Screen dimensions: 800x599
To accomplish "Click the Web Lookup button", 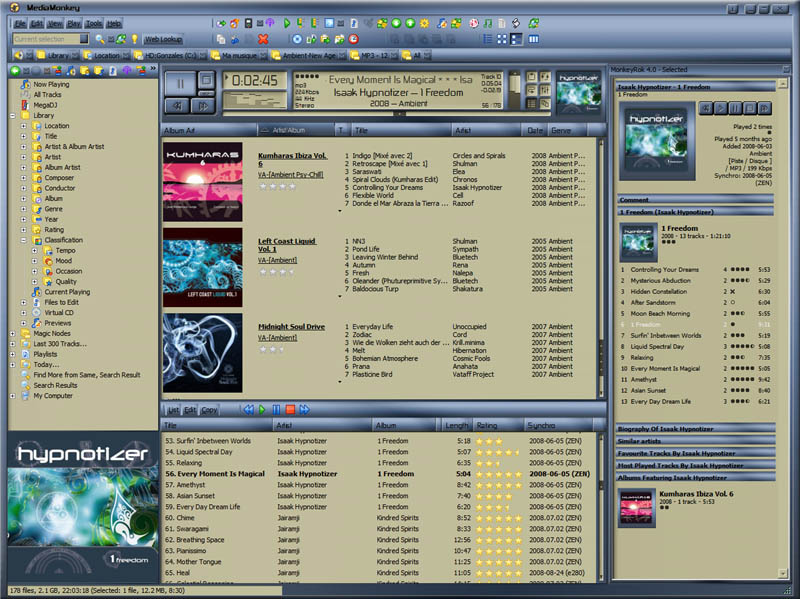I will pos(163,39).
